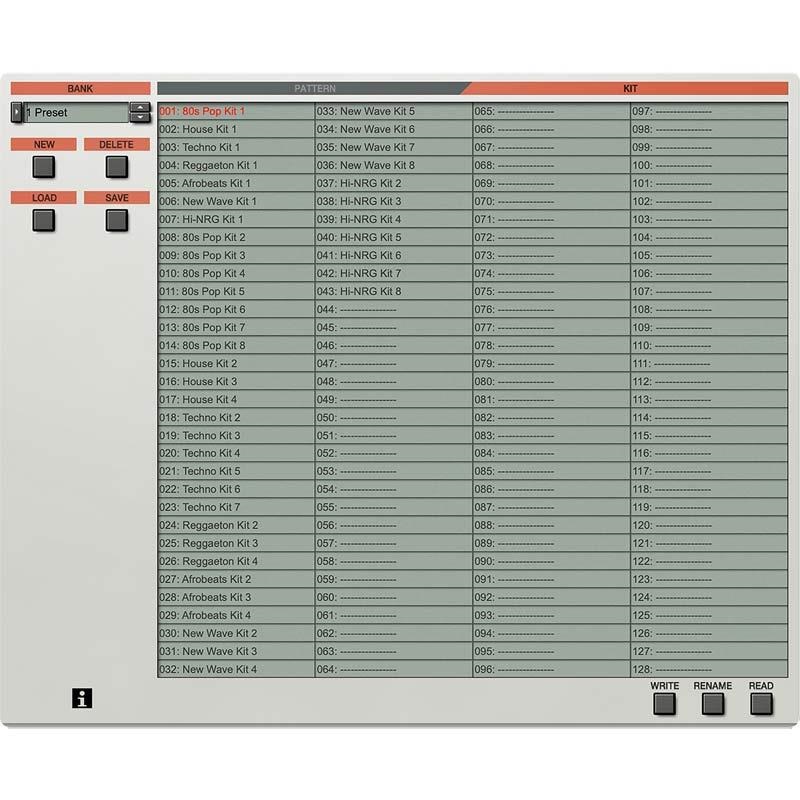Switch to the PATTERN tab

313,88
